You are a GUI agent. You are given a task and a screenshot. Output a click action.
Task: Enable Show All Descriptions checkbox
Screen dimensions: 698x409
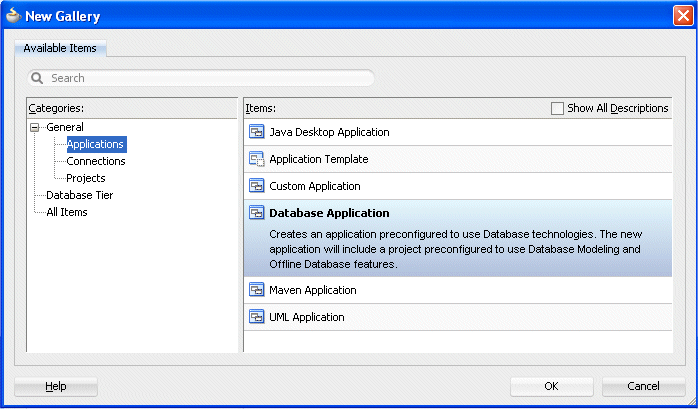(x=557, y=108)
